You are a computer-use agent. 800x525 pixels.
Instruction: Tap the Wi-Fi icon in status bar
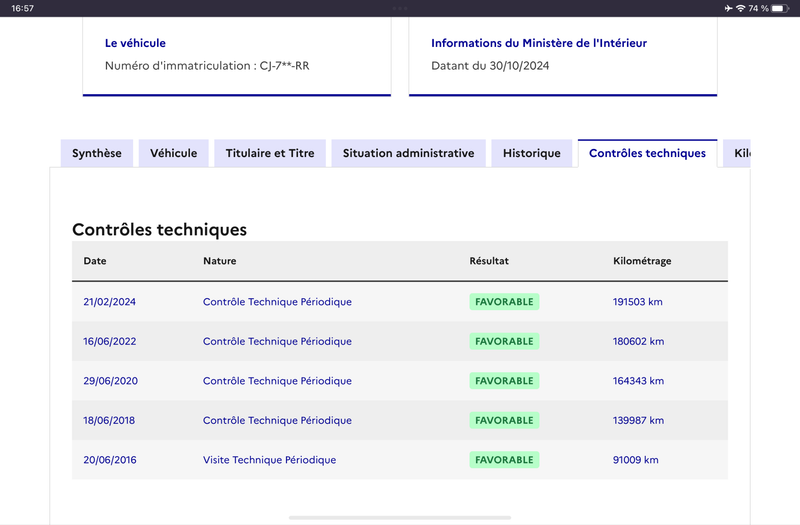[740, 8]
